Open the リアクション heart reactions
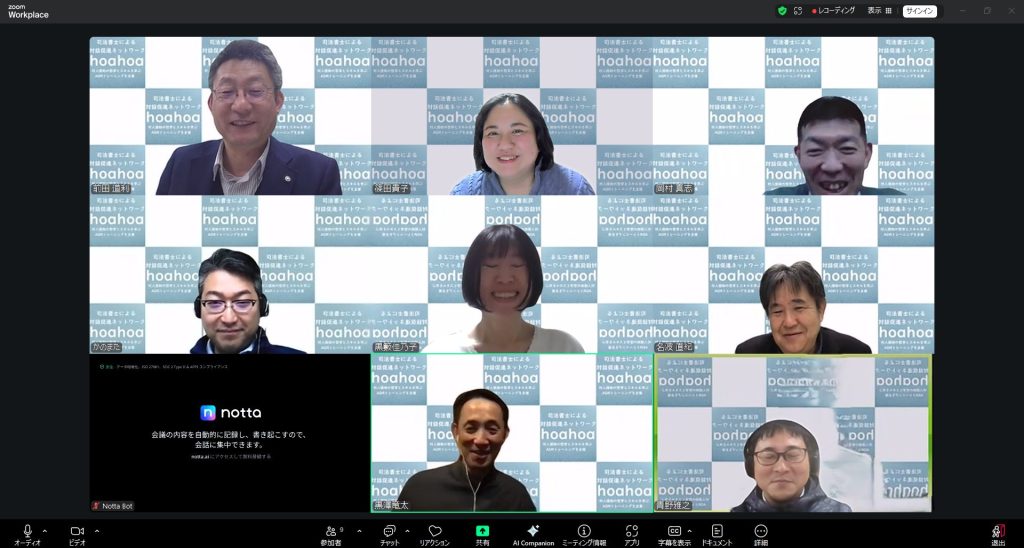 (x=434, y=532)
